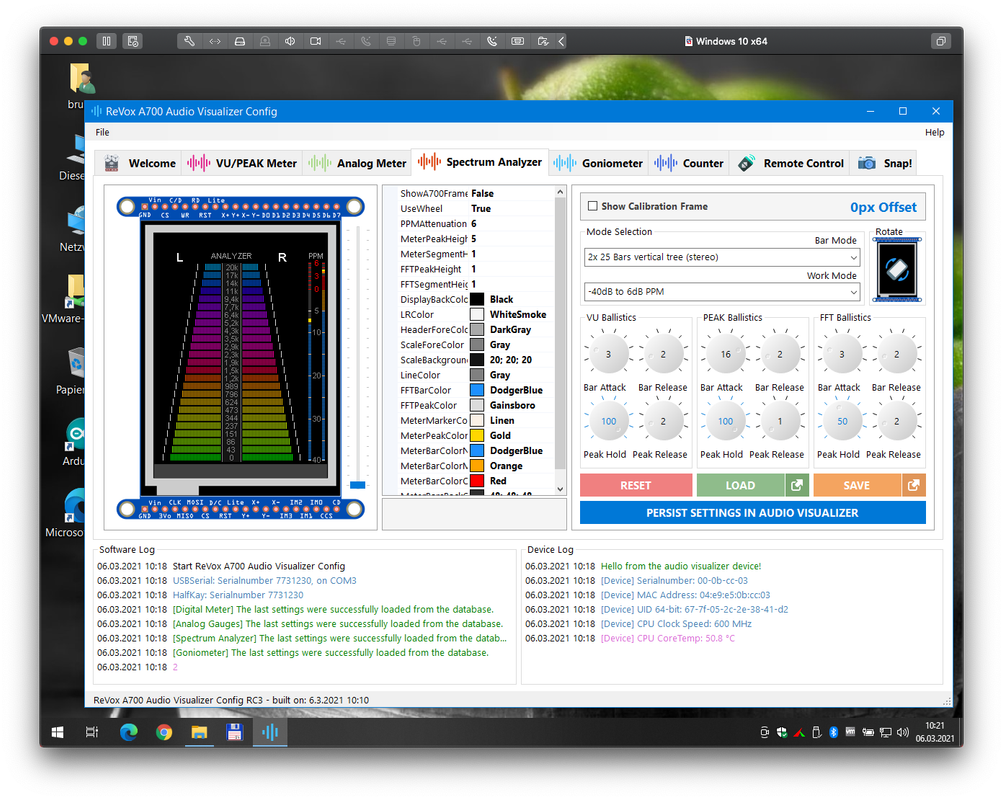Click the LOAD button
Viewport: 1003px width, 800px height.
coord(740,485)
